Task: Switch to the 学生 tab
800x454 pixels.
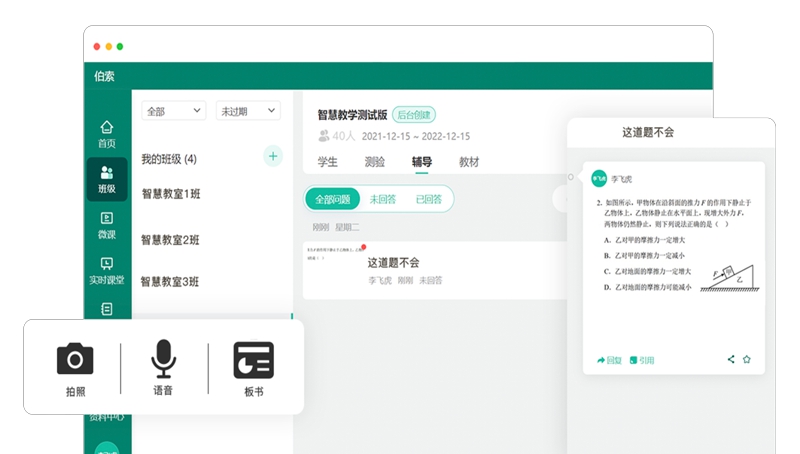Action: tap(328, 162)
